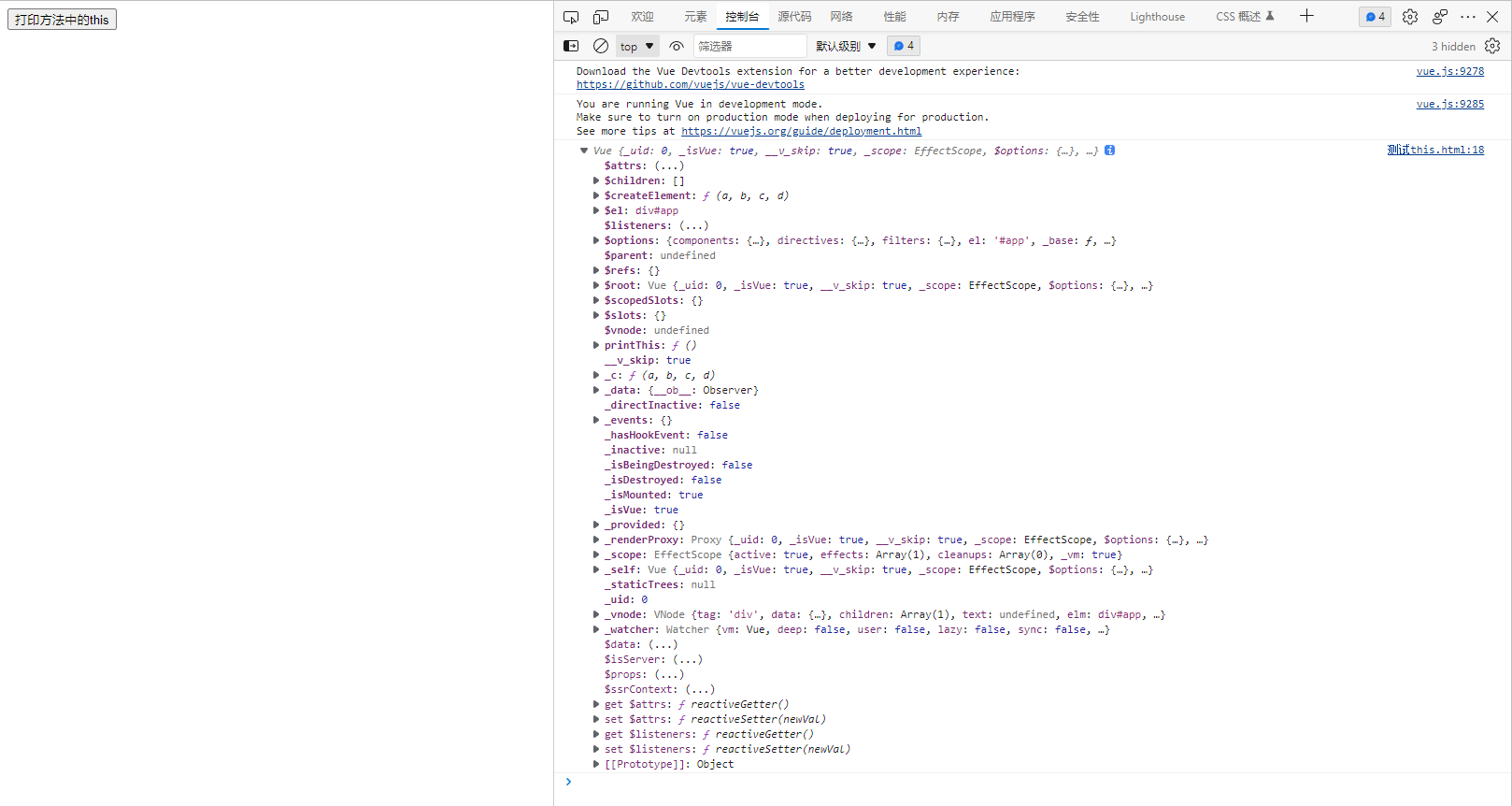This screenshot has height=806, width=1512.
Task: Expand the $scopedSlots property
Action: coord(596,300)
